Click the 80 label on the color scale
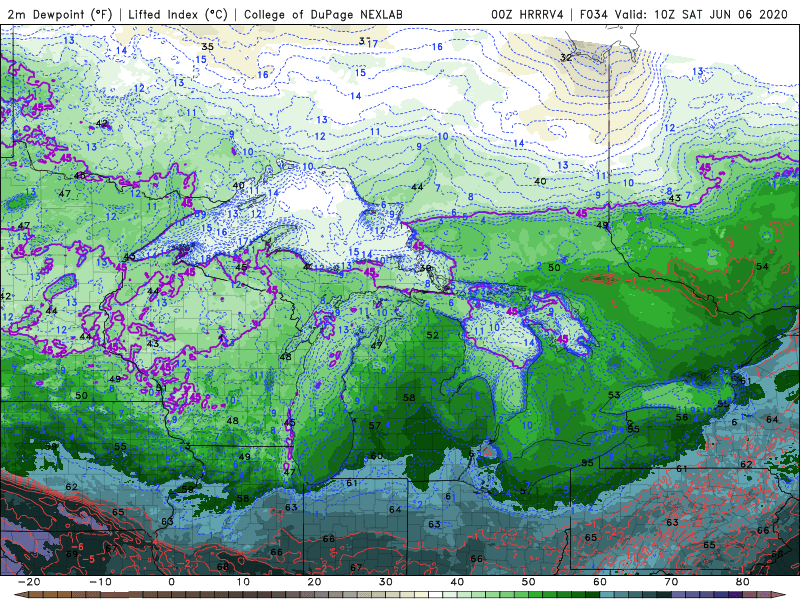 (743, 582)
